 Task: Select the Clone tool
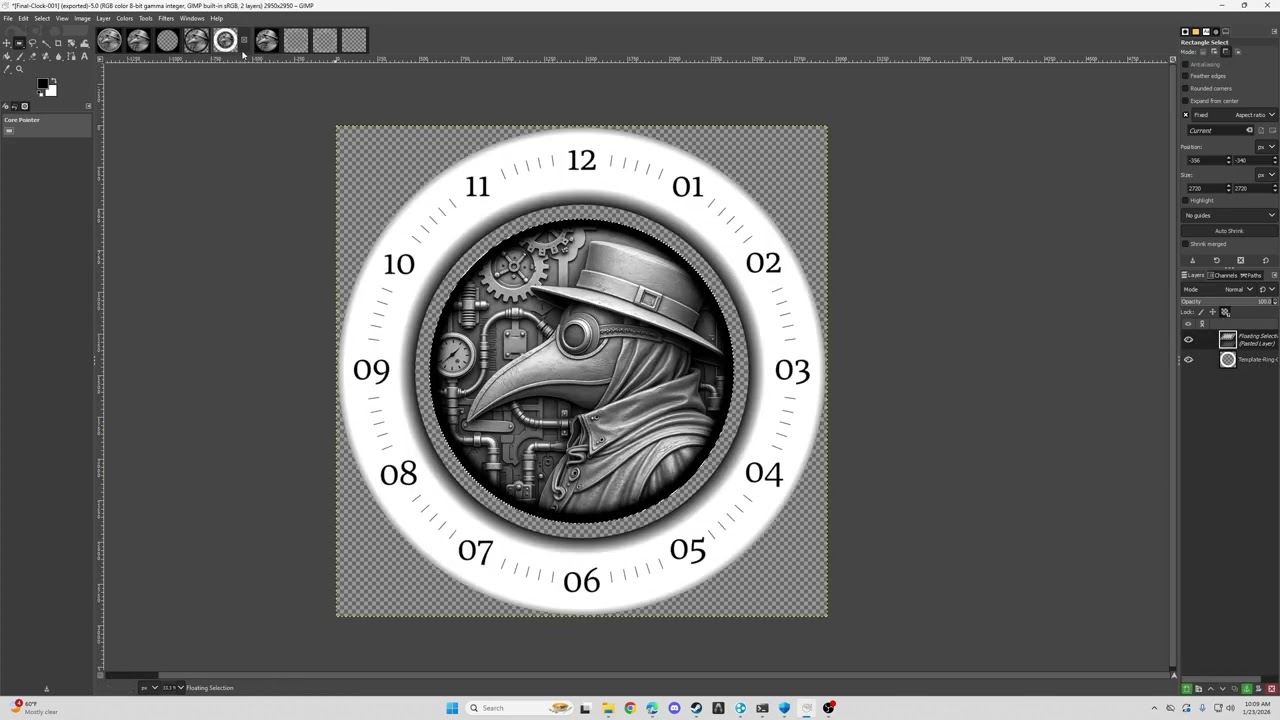[x=45, y=56]
